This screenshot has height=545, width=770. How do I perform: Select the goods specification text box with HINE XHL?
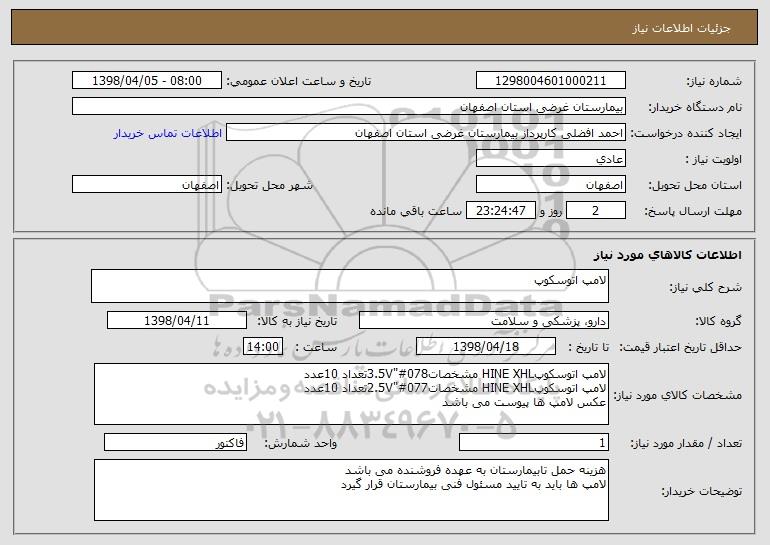(x=351, y=394)
